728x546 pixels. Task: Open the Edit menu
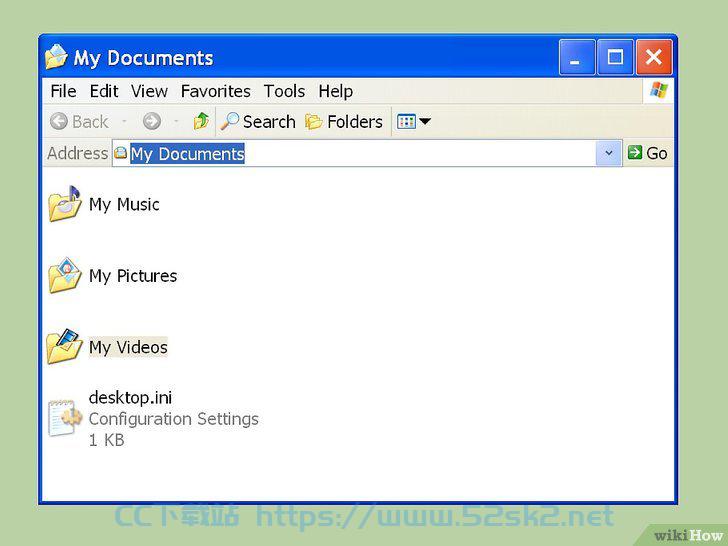coord(104,91)
